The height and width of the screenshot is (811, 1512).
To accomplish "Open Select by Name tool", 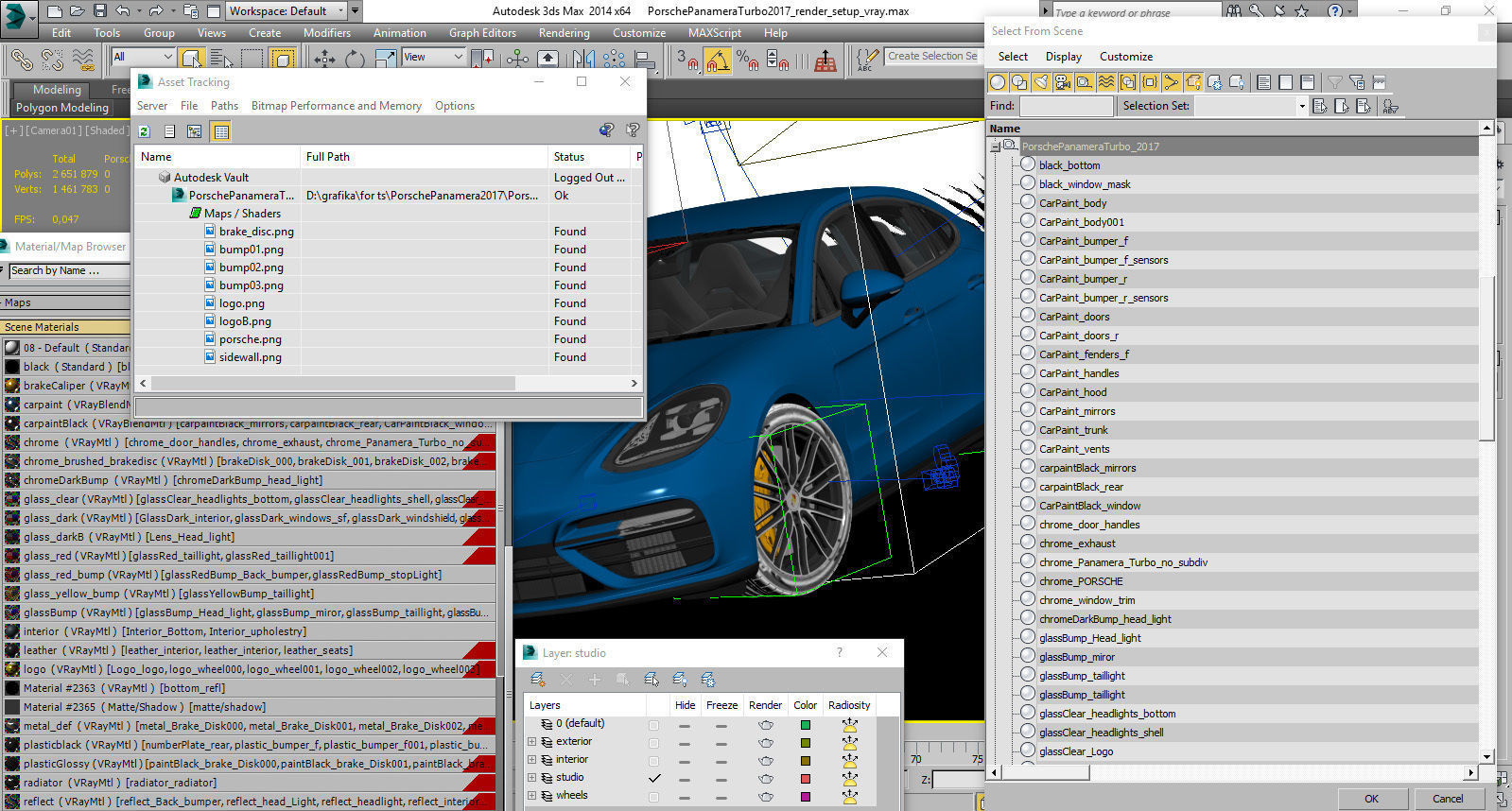I will (219, 59).
